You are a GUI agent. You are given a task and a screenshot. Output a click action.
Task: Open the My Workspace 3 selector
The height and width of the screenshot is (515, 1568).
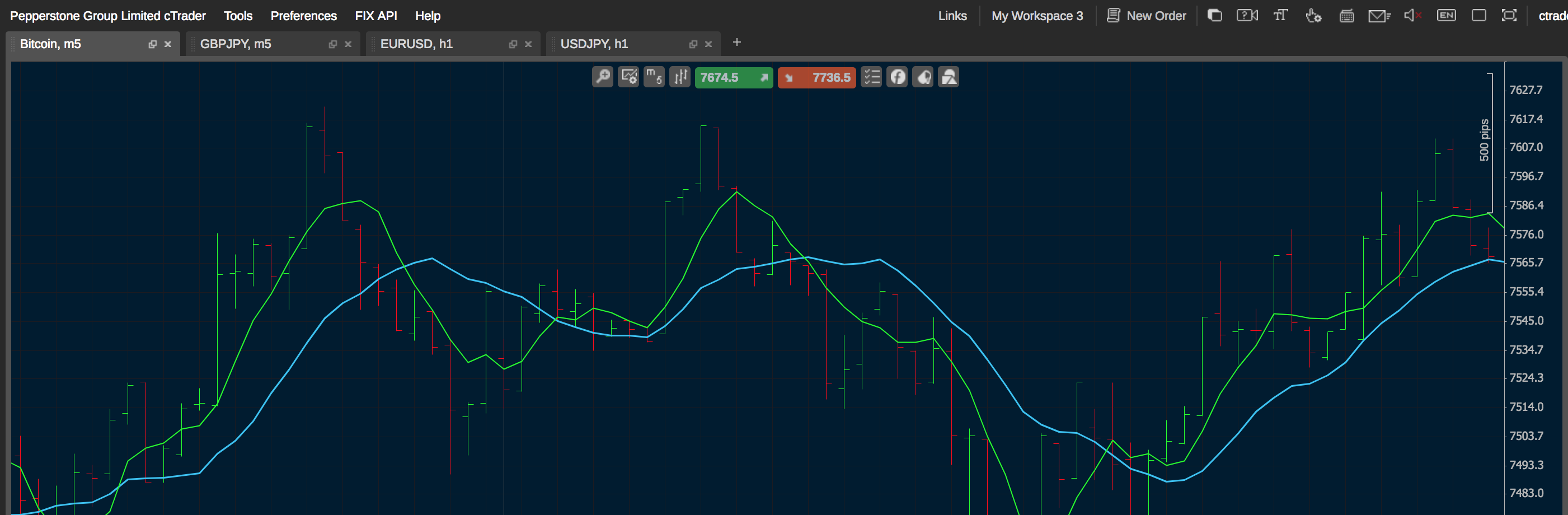[1037, 16]
